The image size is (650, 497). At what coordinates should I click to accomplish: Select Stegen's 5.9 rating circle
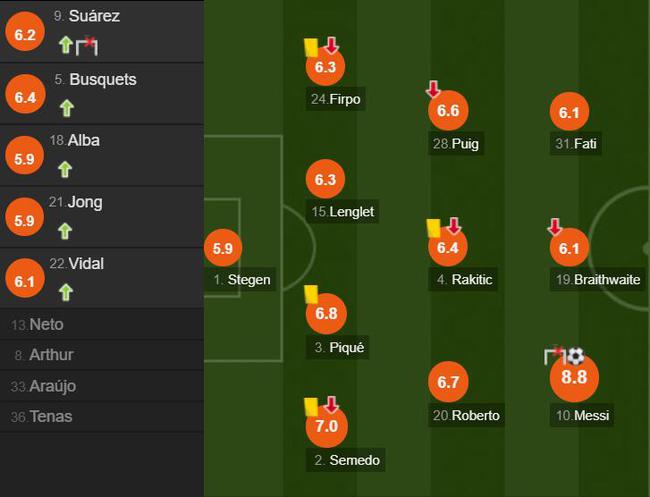tap(223, 248)
